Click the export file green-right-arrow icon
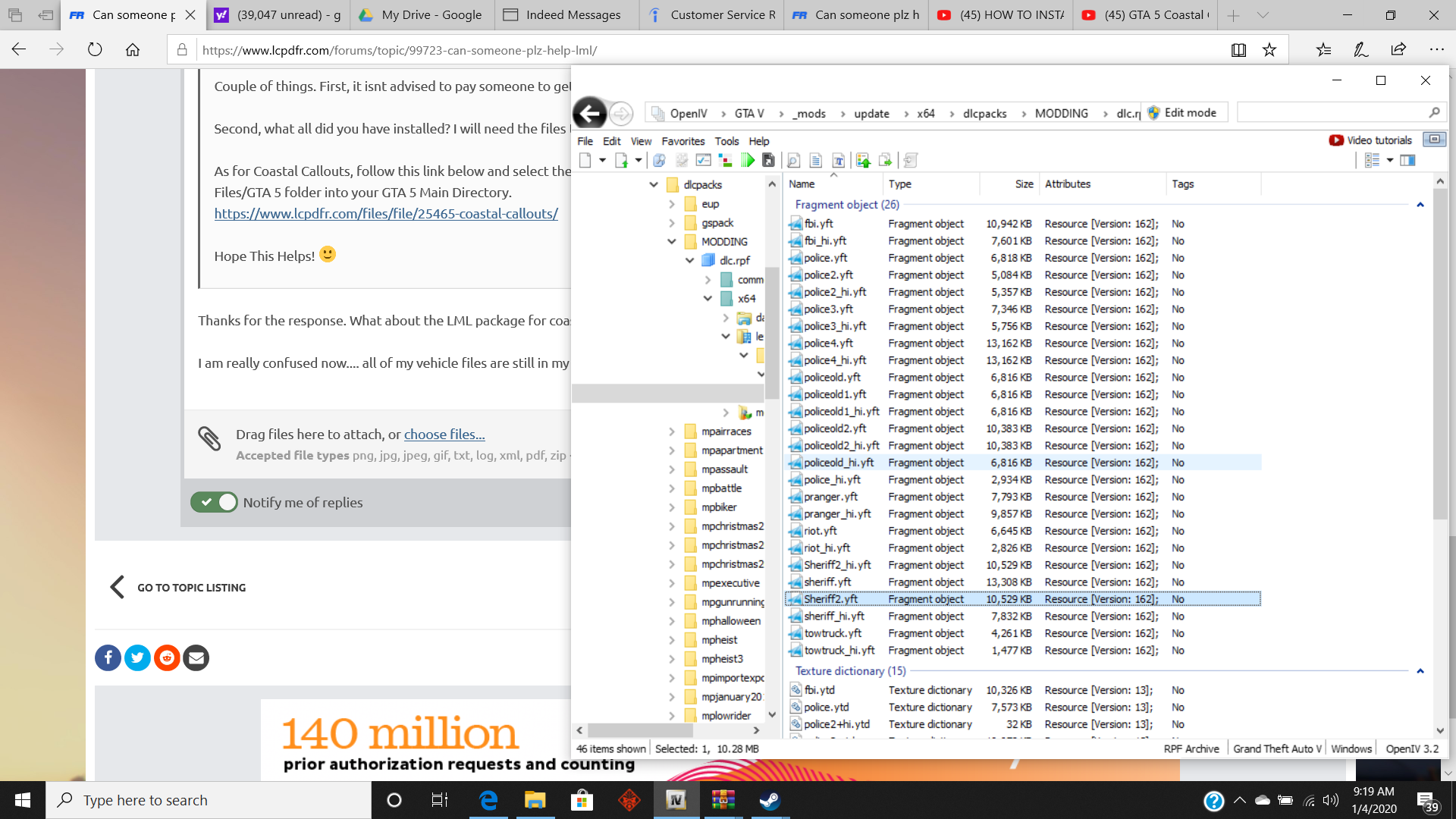Screen dimensions: 1456x819 (x=885, y=160)
